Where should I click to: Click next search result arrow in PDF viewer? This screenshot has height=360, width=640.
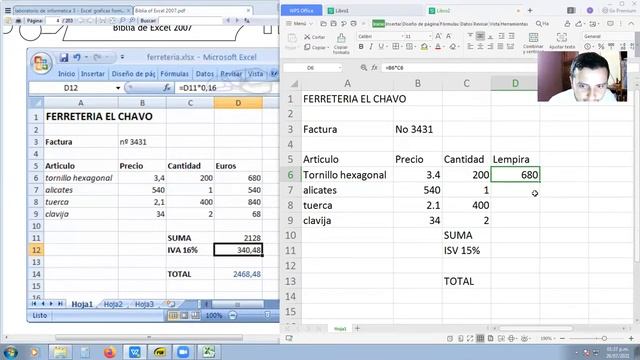pyautogui.click(x=237, y=20)
